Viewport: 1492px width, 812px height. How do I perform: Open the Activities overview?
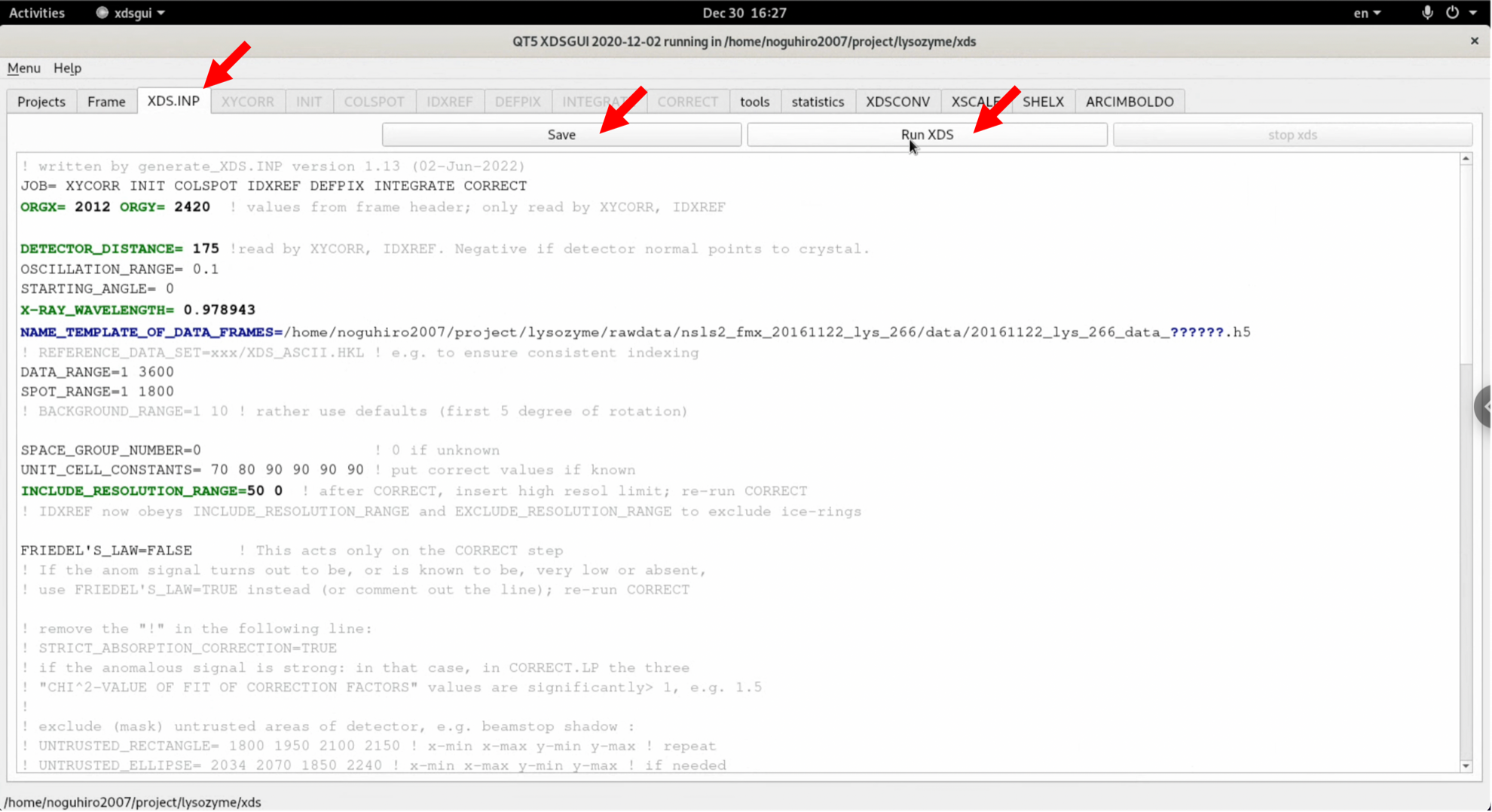coord(36,13)
